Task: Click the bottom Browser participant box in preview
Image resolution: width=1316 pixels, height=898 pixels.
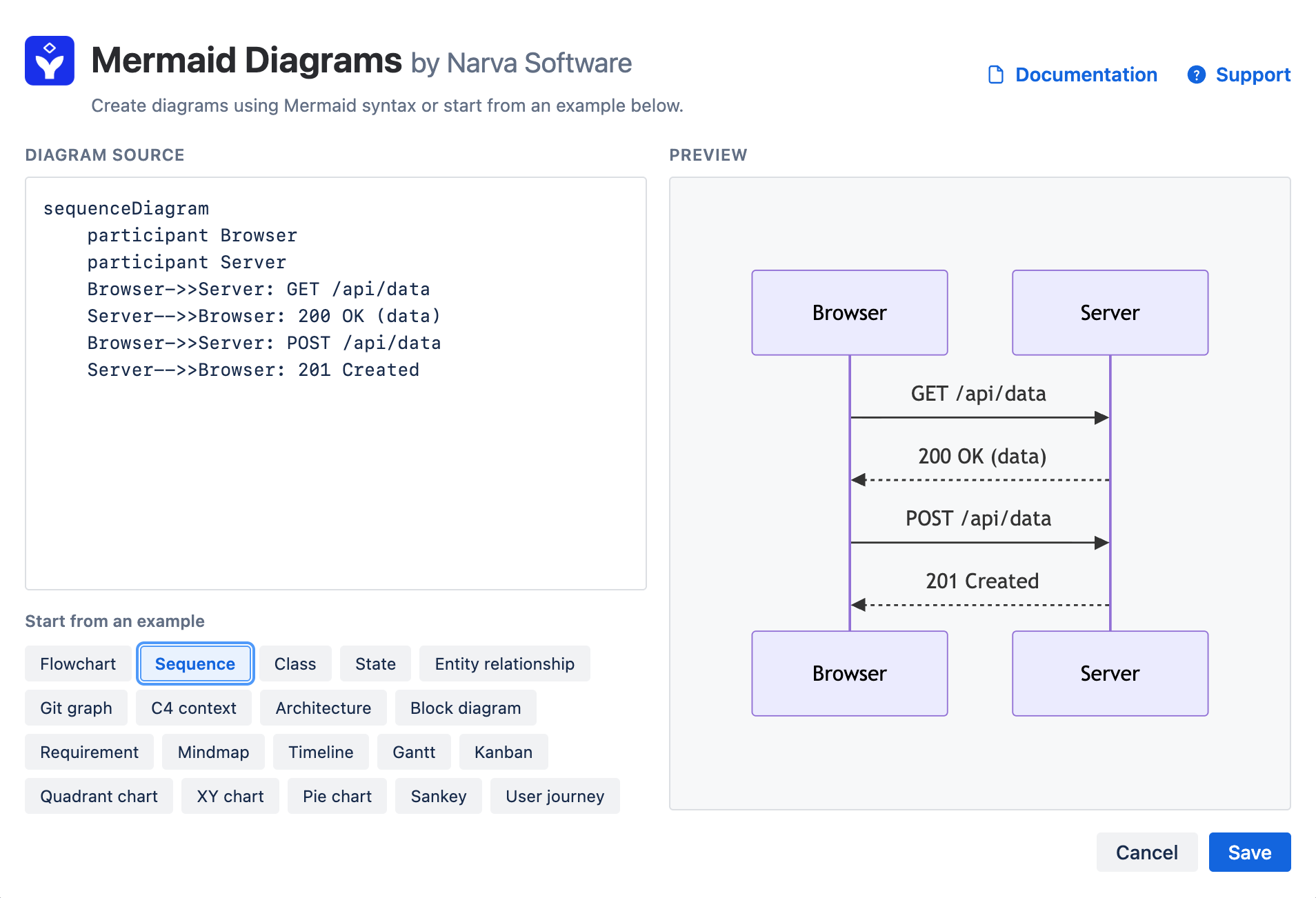Action: (x=850, y=673)
